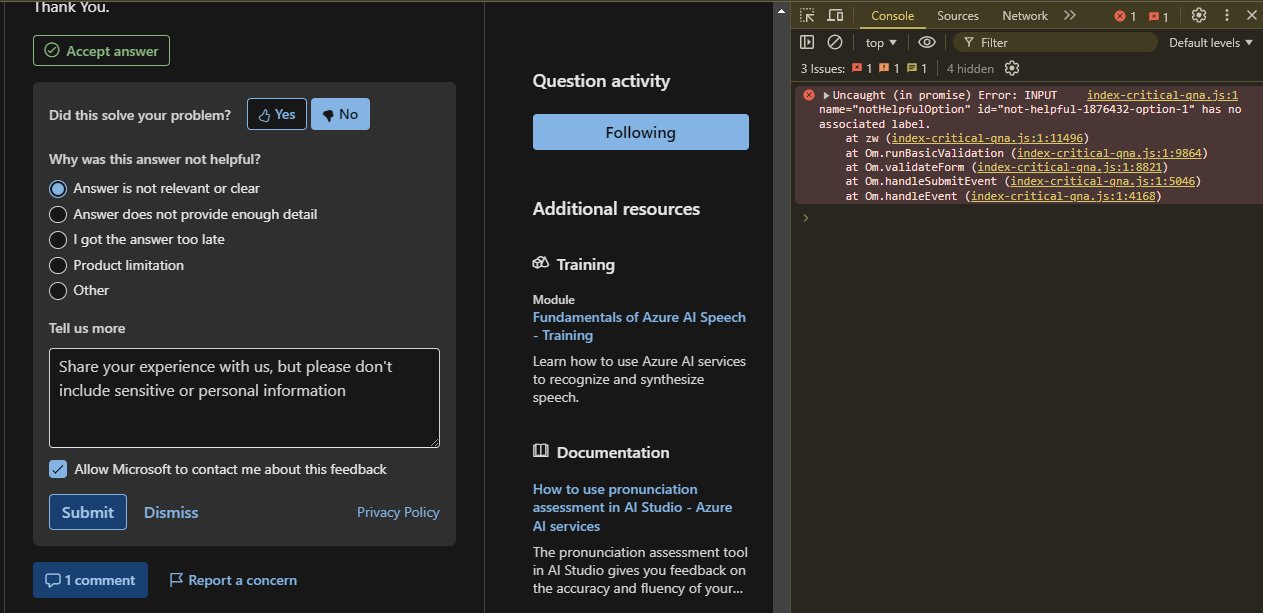The height and width of the screenshot is (613, 1263).
Task: Open stack link index-critical-qna.js:1:4168
Action: pyautogui.click(x=1065, y=196)
